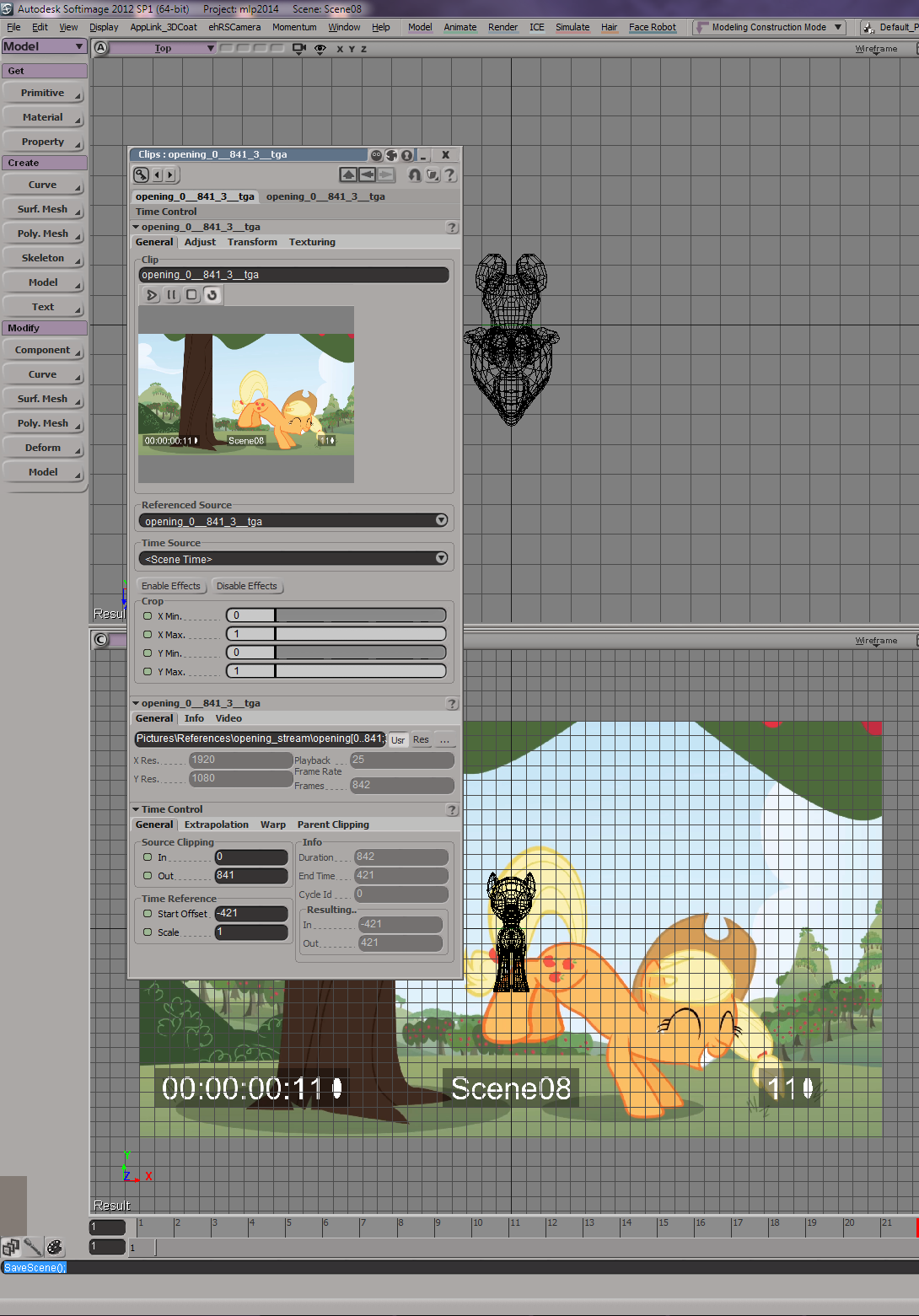Click the Y Max. crop slider
The height and width of the screenshot is (1316, 919).
360,672
